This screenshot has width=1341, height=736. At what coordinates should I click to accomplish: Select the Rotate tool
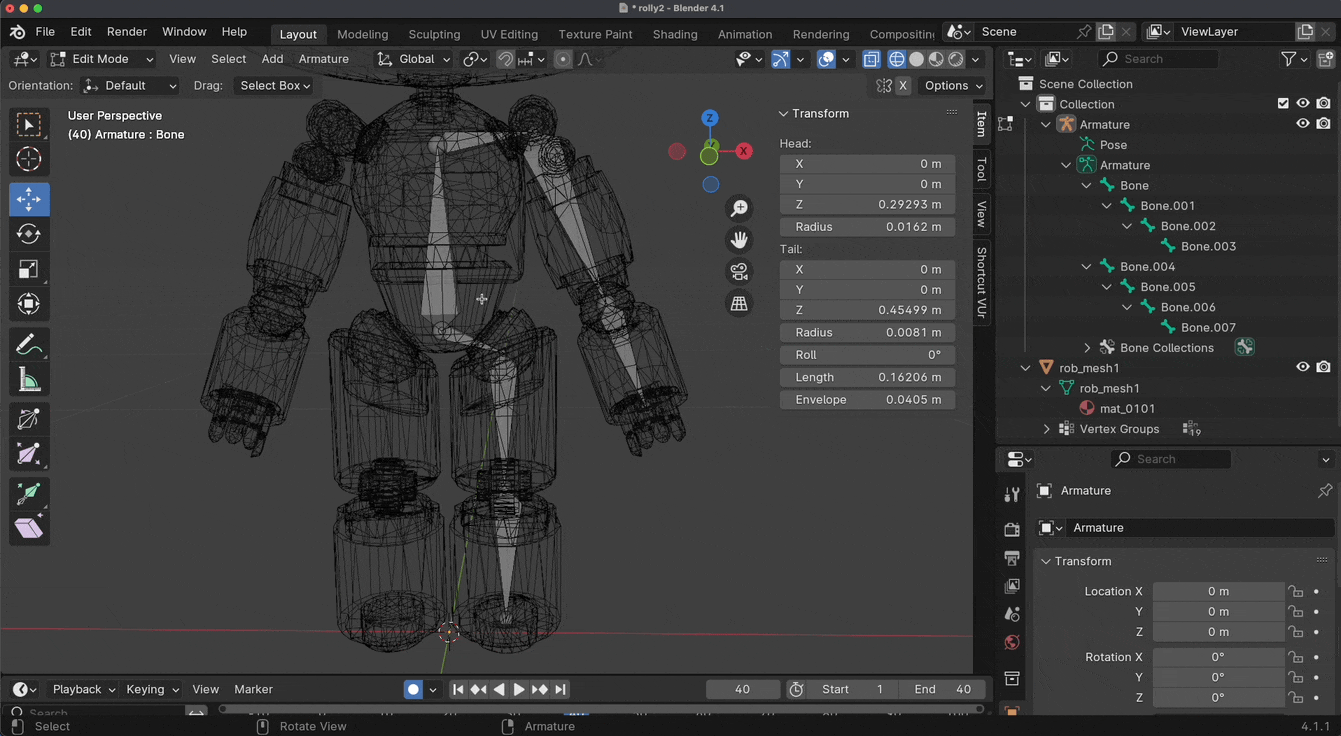tap(28, 234)
